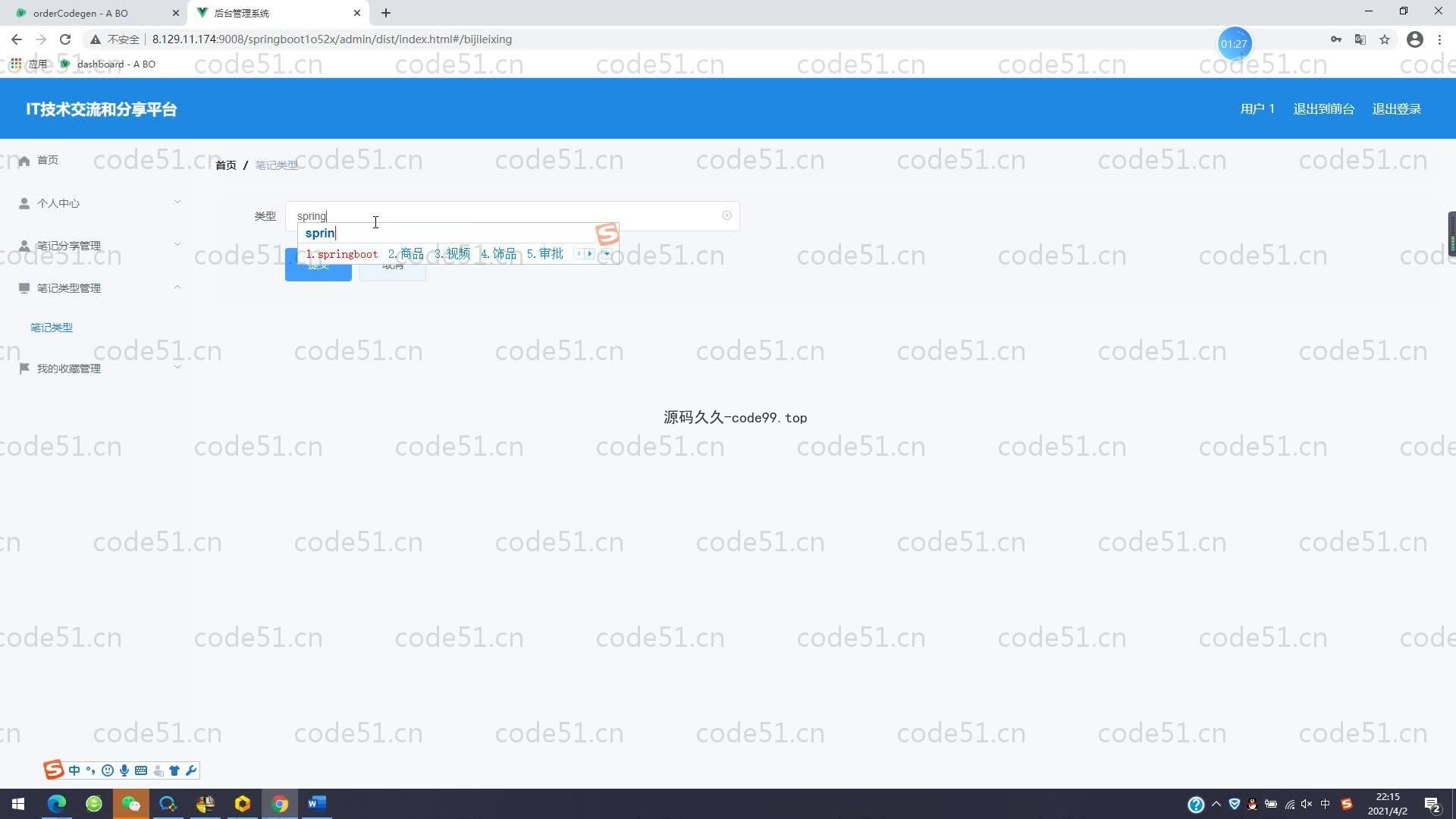Open Chrome profile avatar
Viewport: 1456px width, 819px height.
point(1415,39)
